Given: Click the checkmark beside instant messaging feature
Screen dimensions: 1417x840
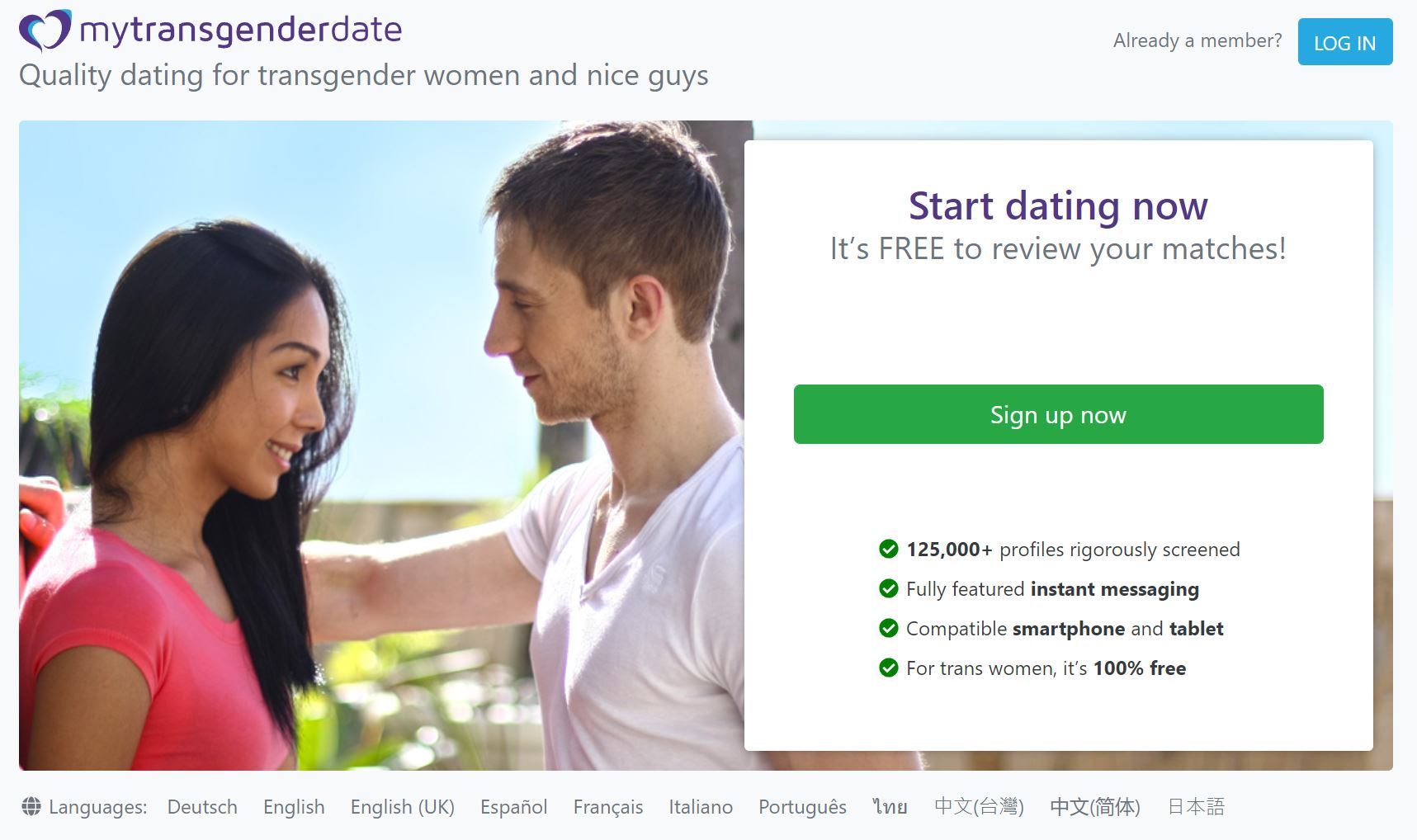Looking at the screenshot, I should pyautogui.click(x=889, y=588).
